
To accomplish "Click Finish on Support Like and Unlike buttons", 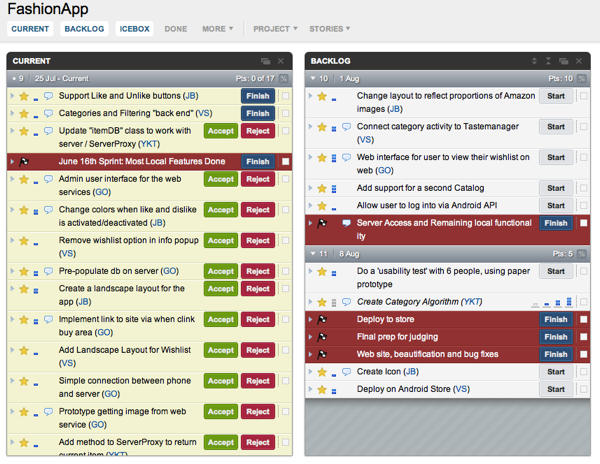I will pos(258,96).
